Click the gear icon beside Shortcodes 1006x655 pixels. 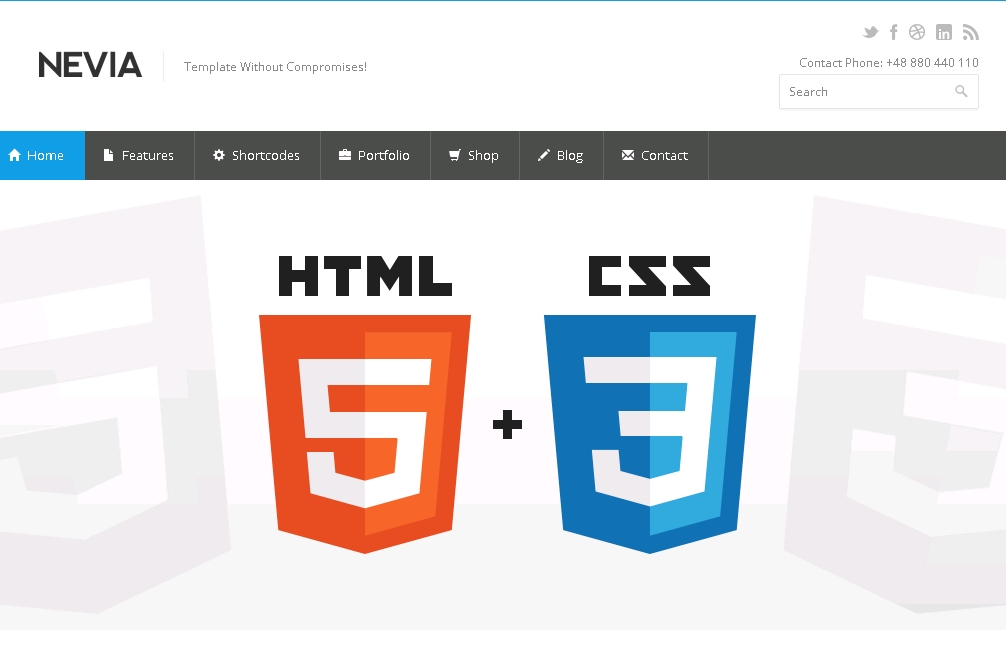point(219,155)
